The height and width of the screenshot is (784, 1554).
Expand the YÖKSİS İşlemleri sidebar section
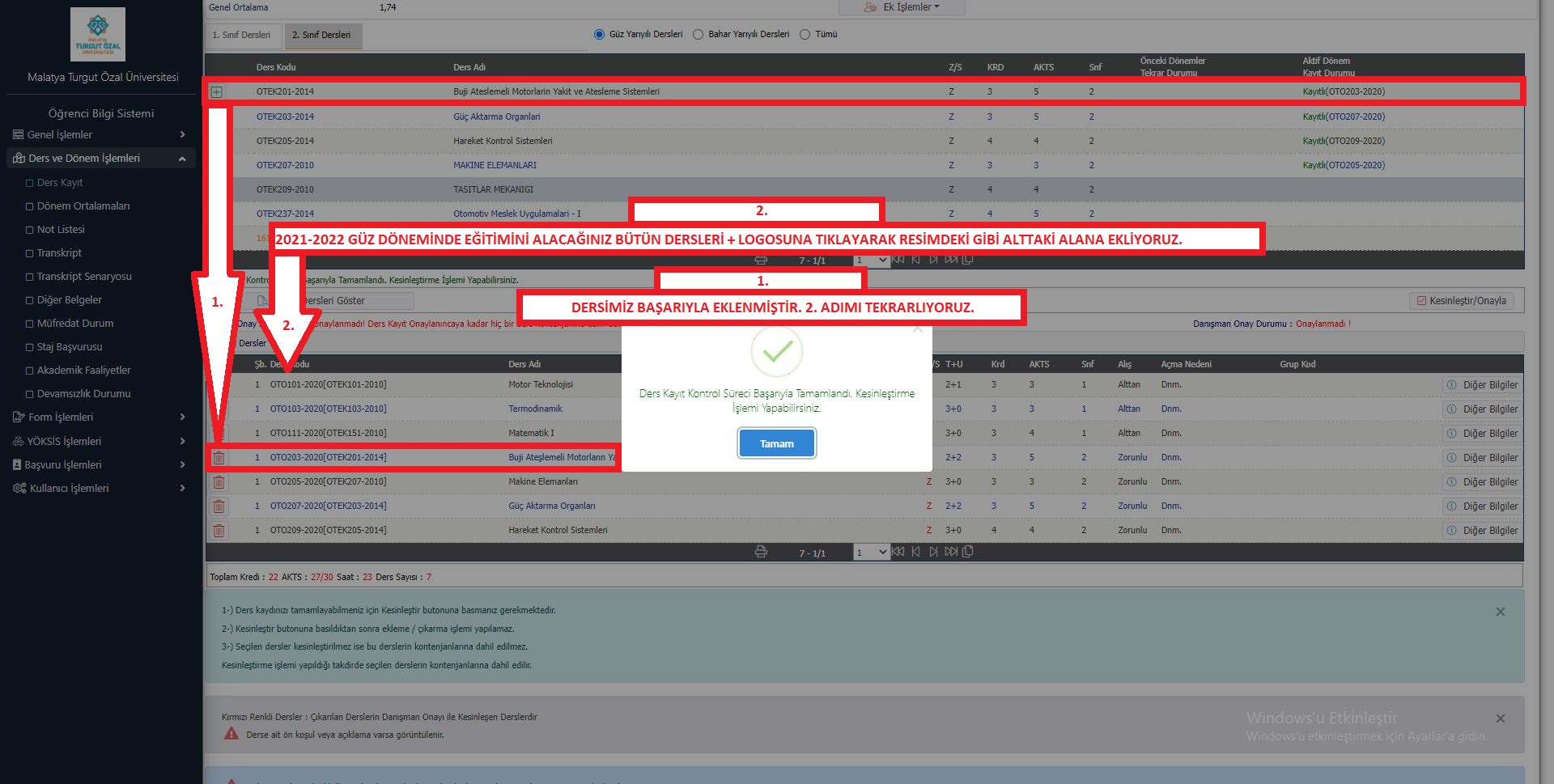[x=99, y=442]
